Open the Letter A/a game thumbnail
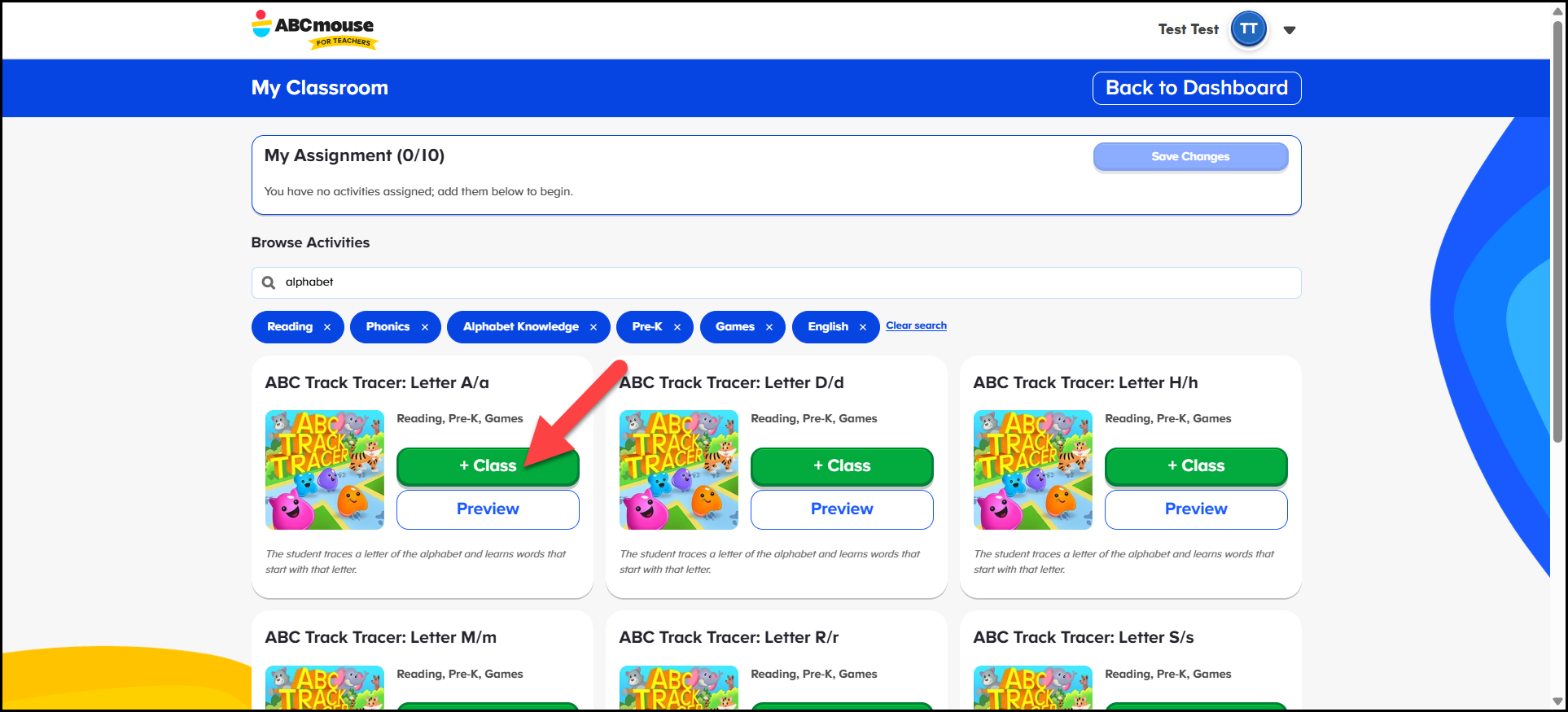 (x=325, y=470)
